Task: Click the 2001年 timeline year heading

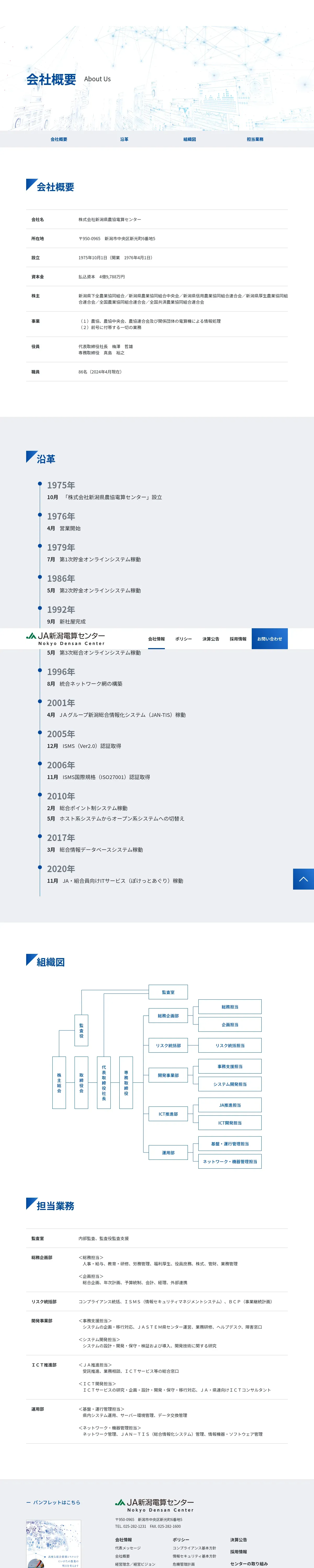Action: click(x=61, y=702)
